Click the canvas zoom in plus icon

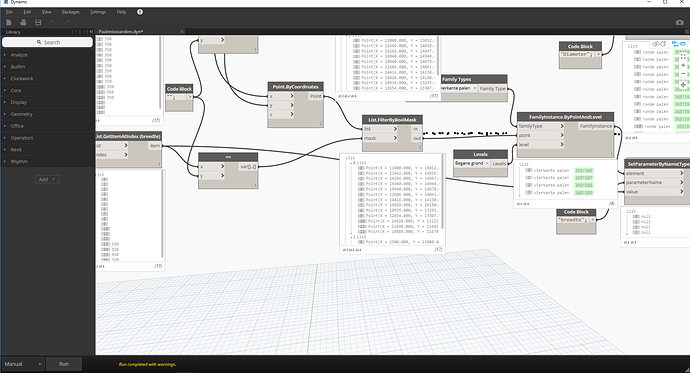tap(683, 65)
